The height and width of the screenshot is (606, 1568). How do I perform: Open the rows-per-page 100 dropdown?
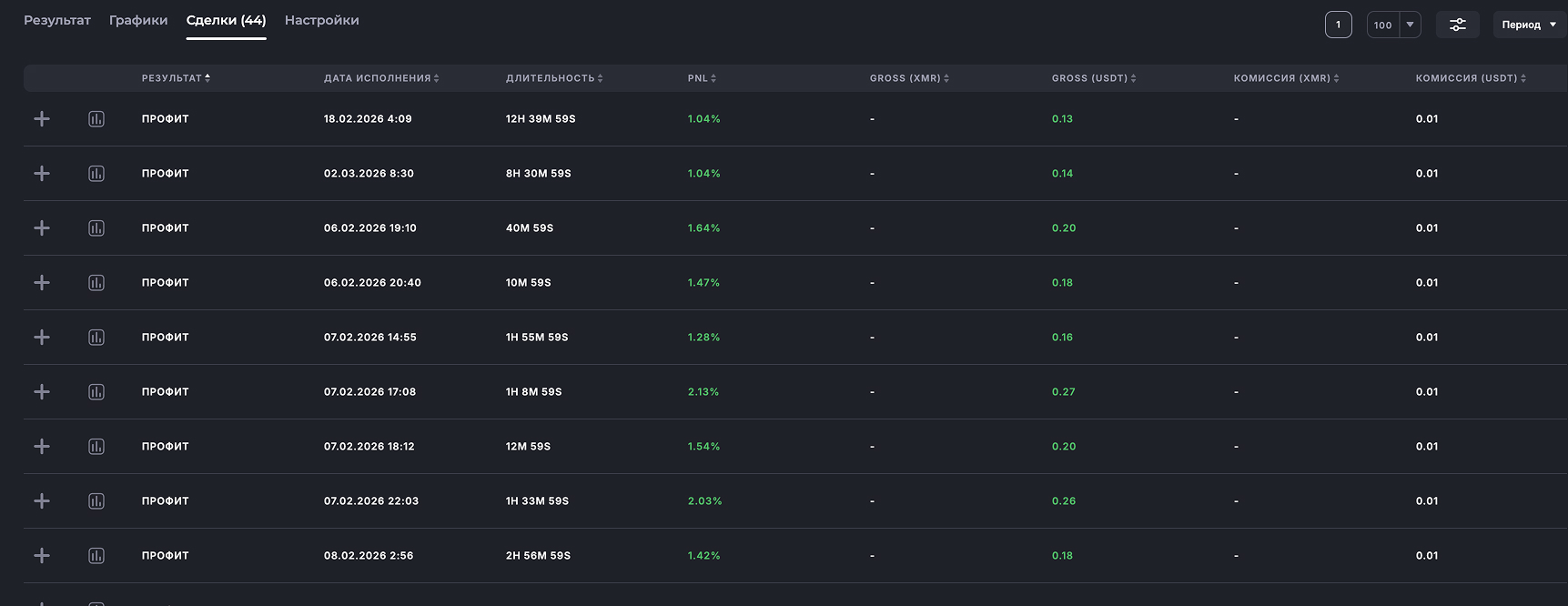click(1393, 25)
